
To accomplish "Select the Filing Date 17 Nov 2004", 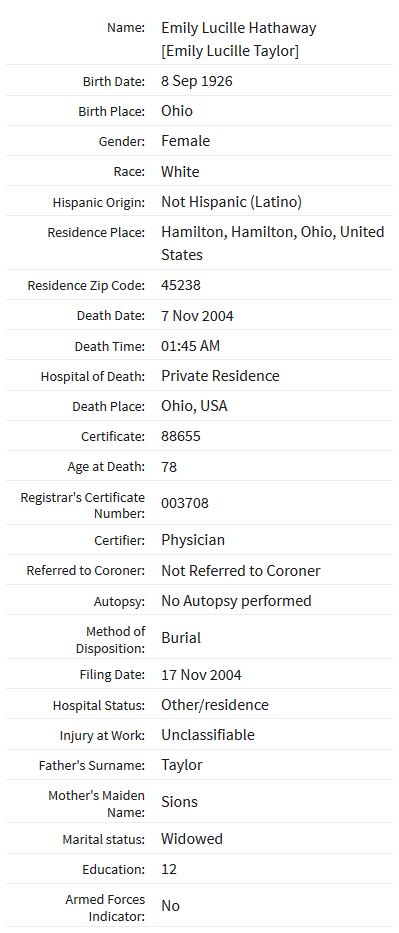I will click(201, 675).
